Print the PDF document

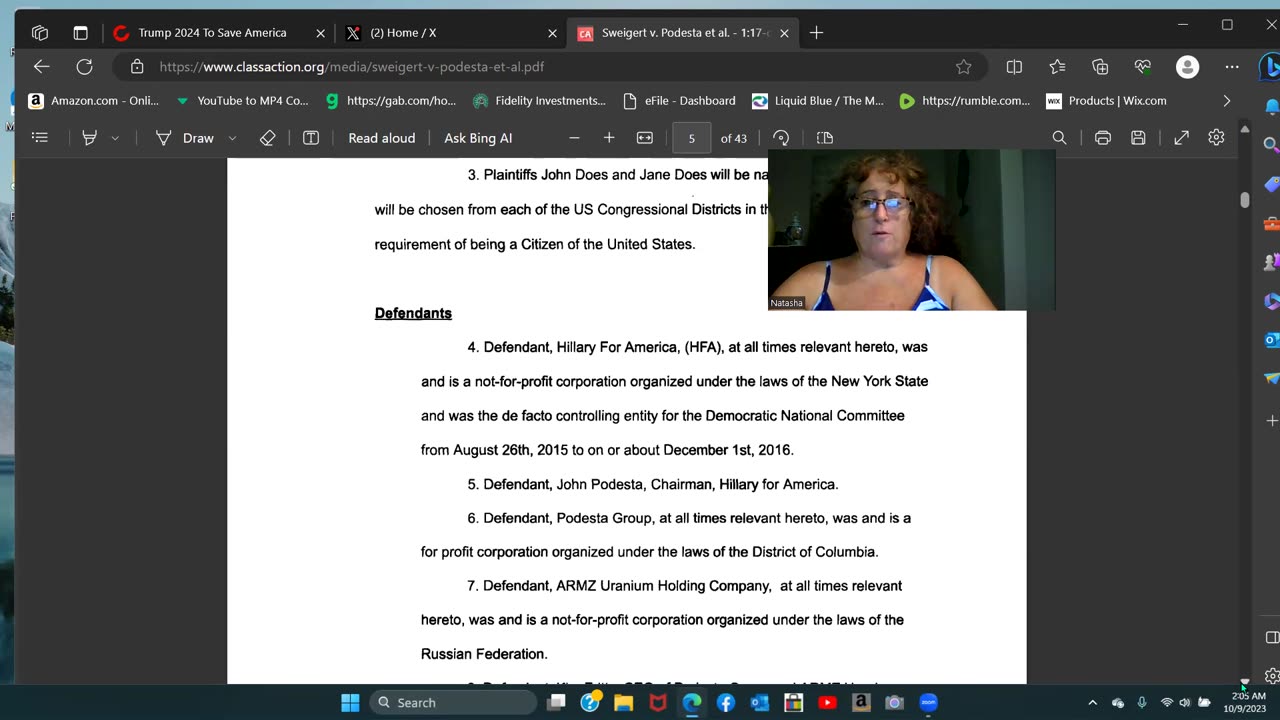(x=1103, y=138)
